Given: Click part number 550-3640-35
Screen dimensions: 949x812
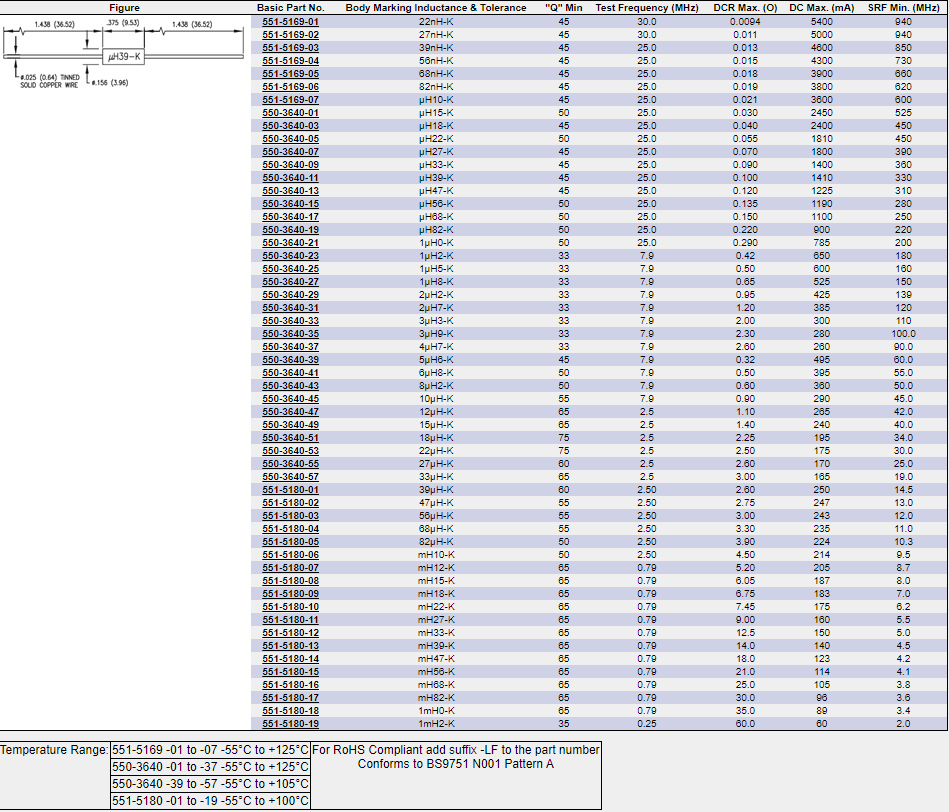Looking at the screenshot, I should [290, 333].
